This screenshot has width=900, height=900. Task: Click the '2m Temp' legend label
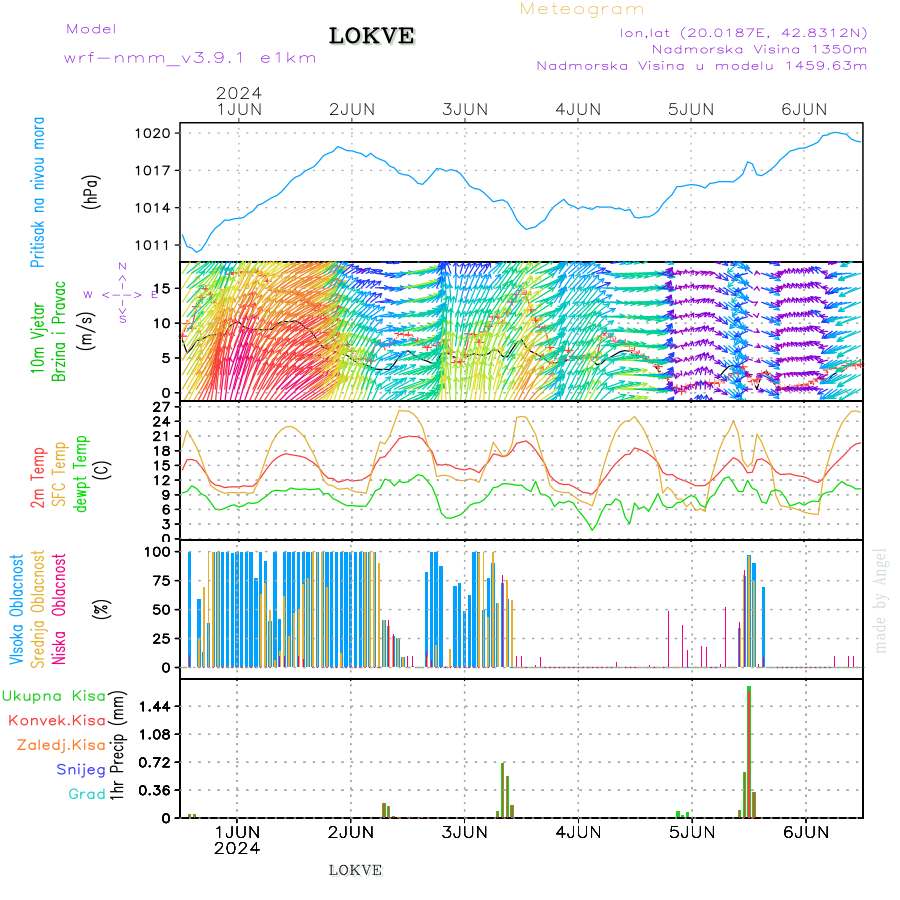coord(38,478)
